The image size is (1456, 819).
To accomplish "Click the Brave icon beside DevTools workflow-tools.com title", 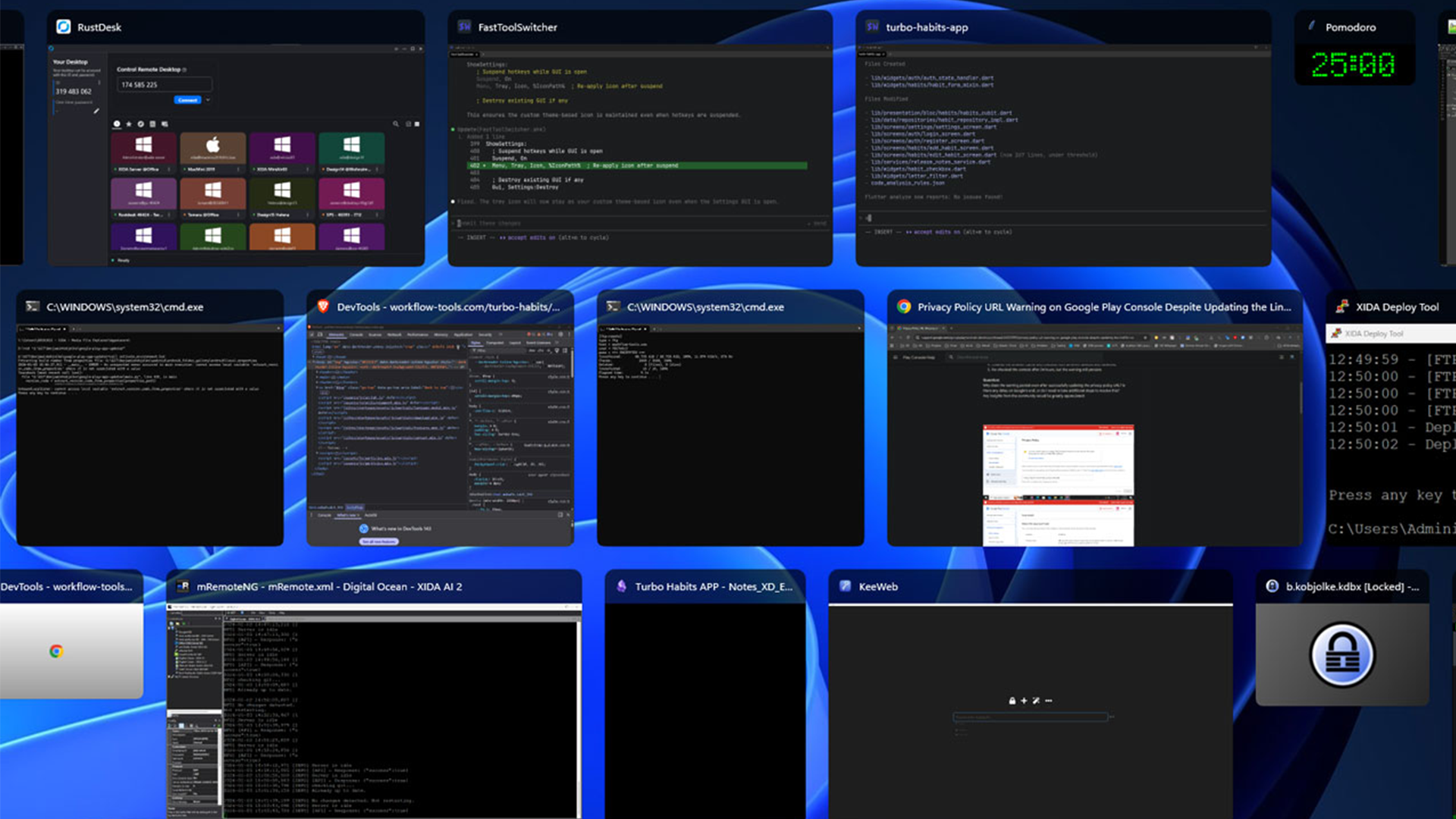I will coord(323,306).
